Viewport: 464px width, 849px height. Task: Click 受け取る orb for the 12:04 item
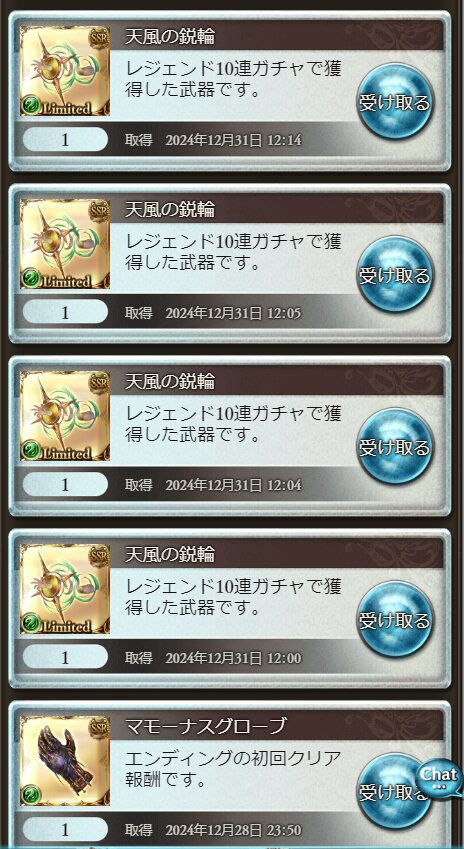395,446
